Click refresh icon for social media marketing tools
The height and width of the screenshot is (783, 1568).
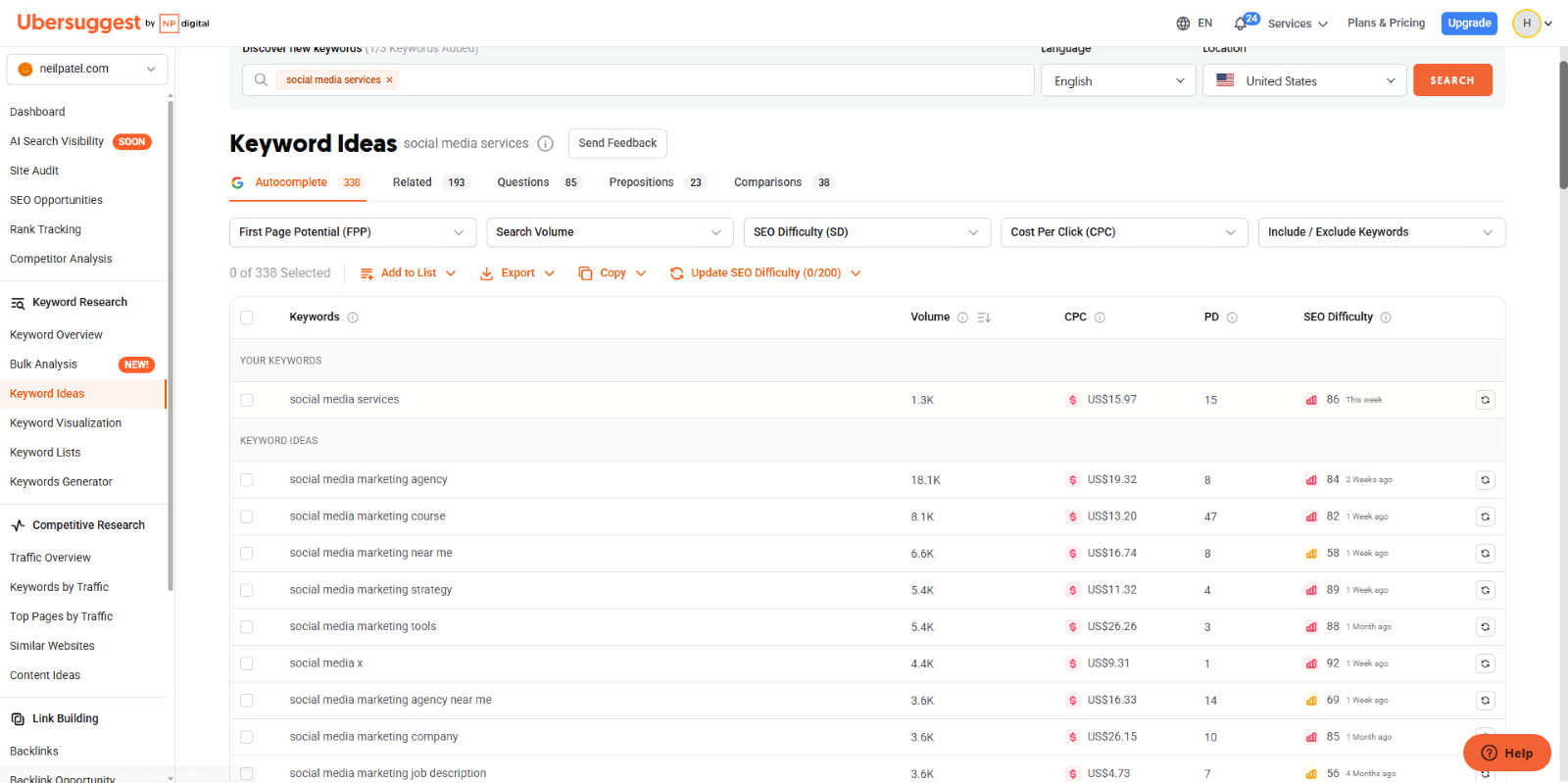[1486, 627]
